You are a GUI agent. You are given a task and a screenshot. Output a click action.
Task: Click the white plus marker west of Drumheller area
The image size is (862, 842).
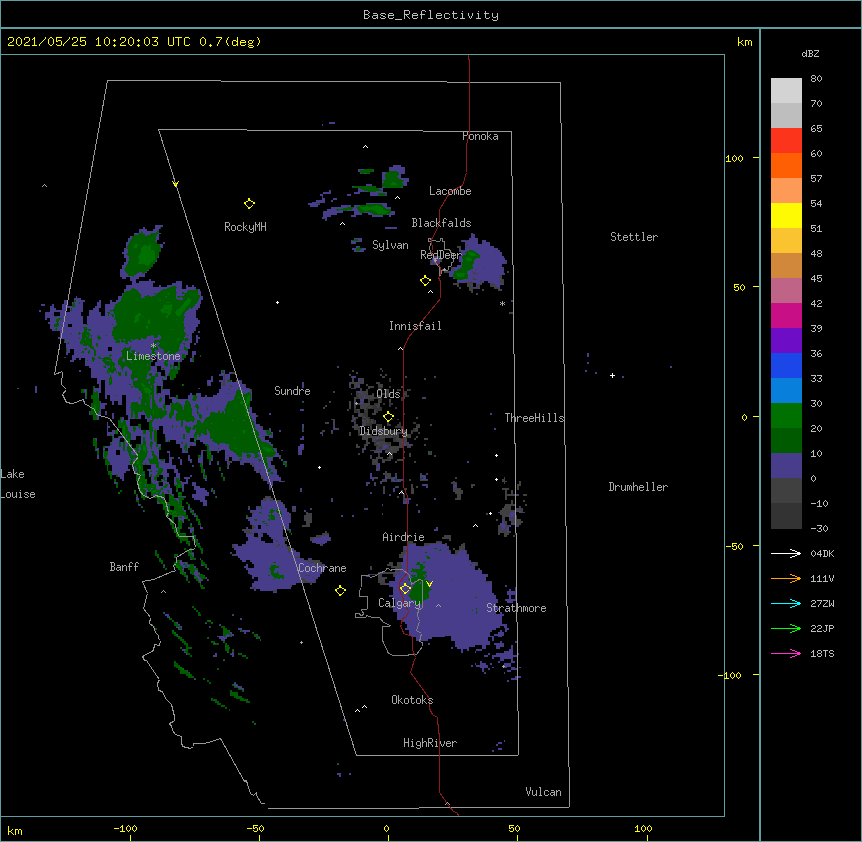[x=612, y=375]
